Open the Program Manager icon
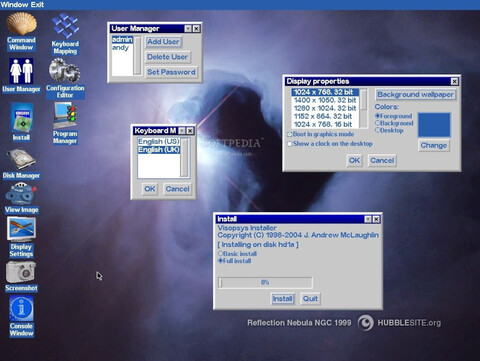Screen dimensions: 480x361 (65, 116)
